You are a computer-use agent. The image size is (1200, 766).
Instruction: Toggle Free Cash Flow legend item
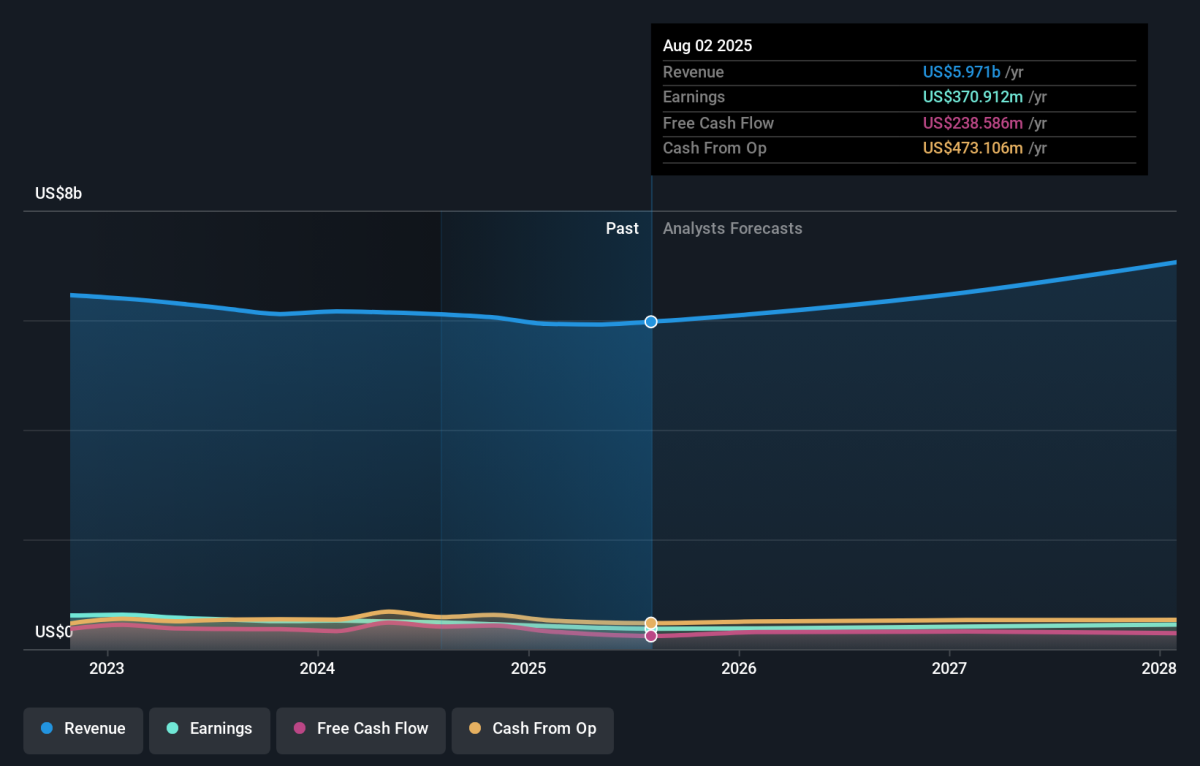(x=360, y=729)
